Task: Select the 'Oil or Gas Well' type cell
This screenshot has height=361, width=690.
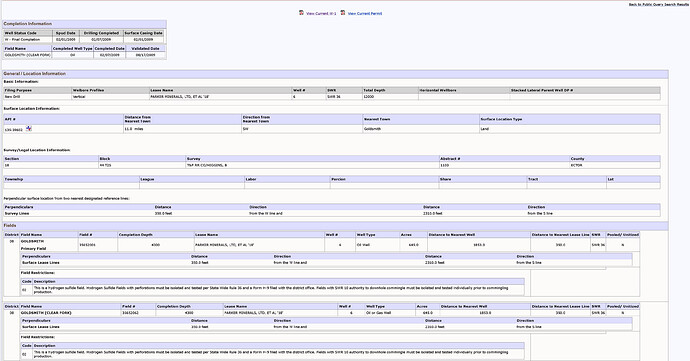Action: coord(390,313)
